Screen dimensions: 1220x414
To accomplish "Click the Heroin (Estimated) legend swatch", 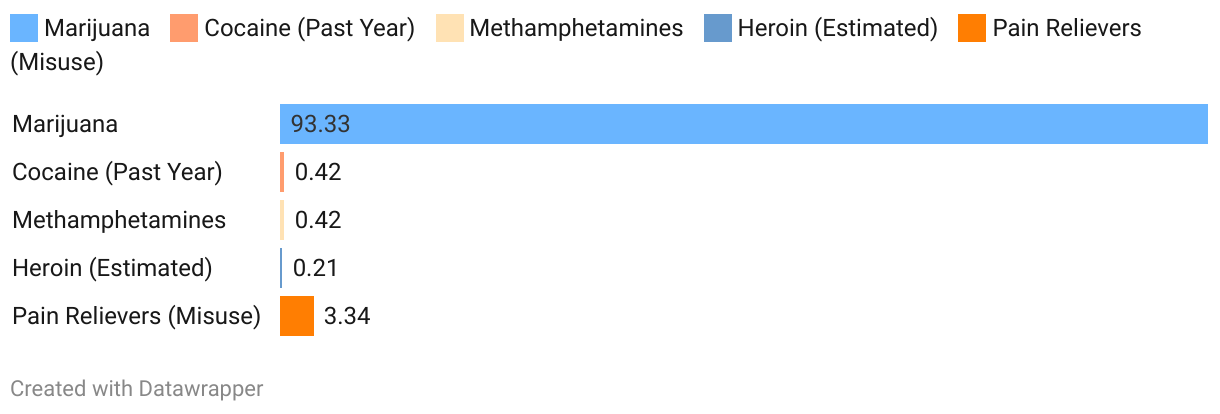I will (717, 28).
